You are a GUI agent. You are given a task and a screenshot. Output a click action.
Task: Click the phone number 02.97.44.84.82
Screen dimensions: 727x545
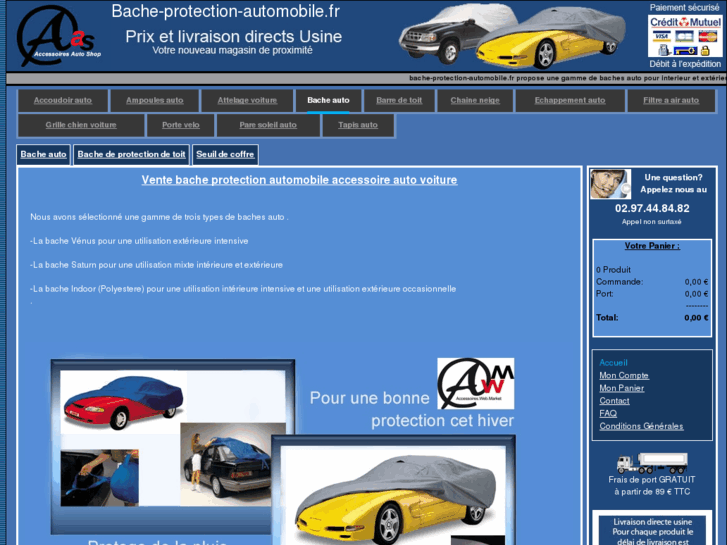tap(652, 208)
